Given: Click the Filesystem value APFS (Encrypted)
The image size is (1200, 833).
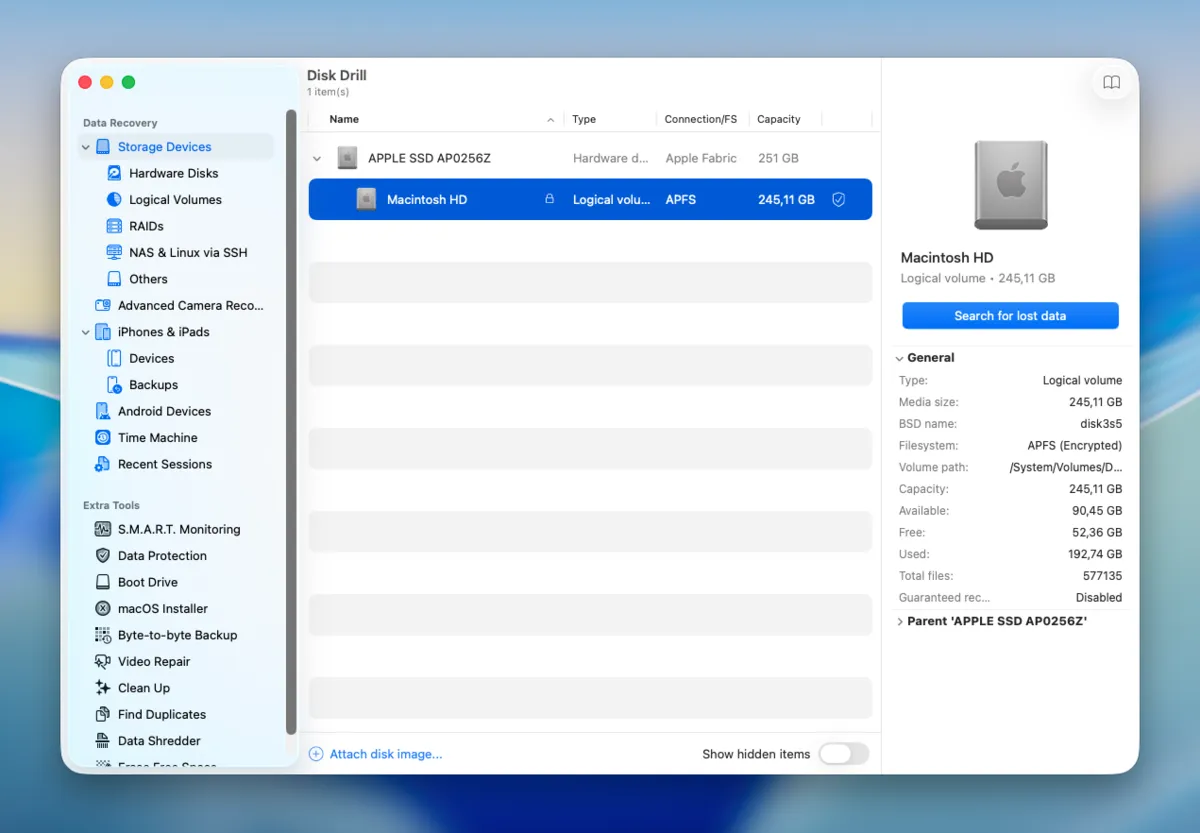Looking at the screenshot, I should point(1075,446).
